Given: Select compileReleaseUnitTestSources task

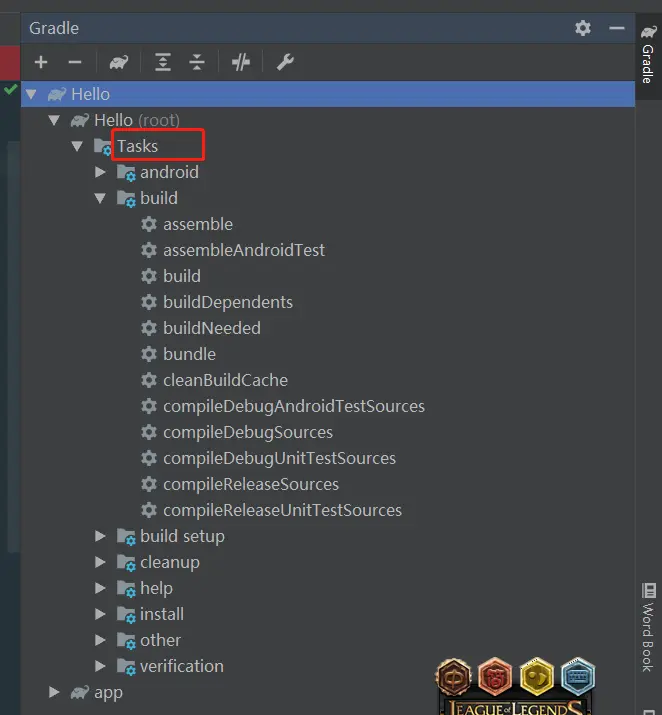Looking at the screenshot, I should [x=283, y=510].
